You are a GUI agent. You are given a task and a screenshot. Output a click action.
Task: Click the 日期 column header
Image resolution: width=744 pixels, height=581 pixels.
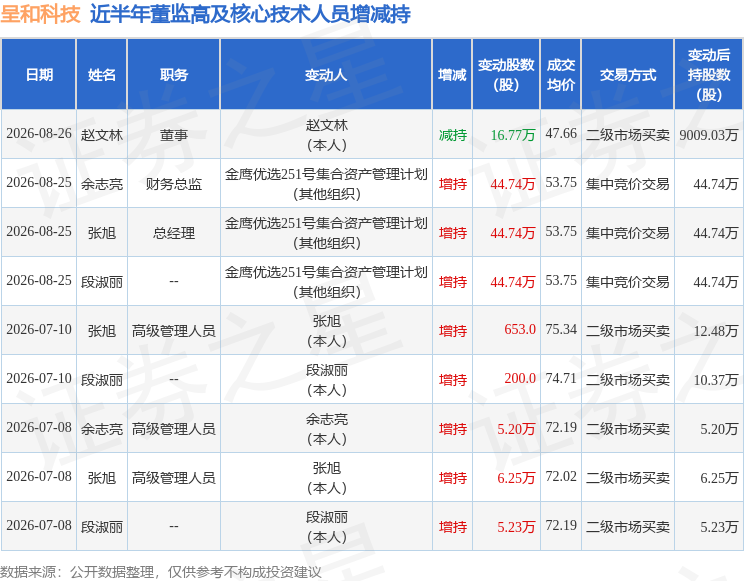tap(38, 75)
